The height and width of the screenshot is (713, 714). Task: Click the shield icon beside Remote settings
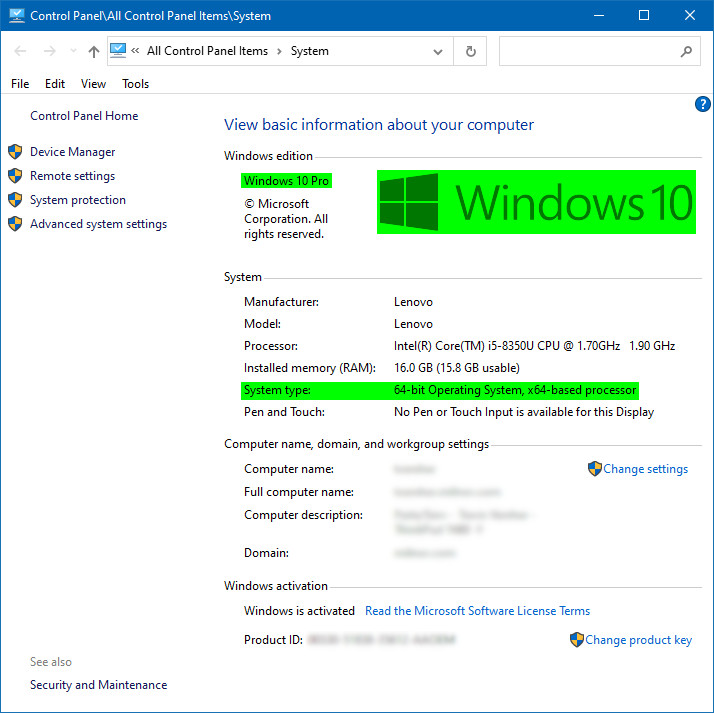click(15, 176)
